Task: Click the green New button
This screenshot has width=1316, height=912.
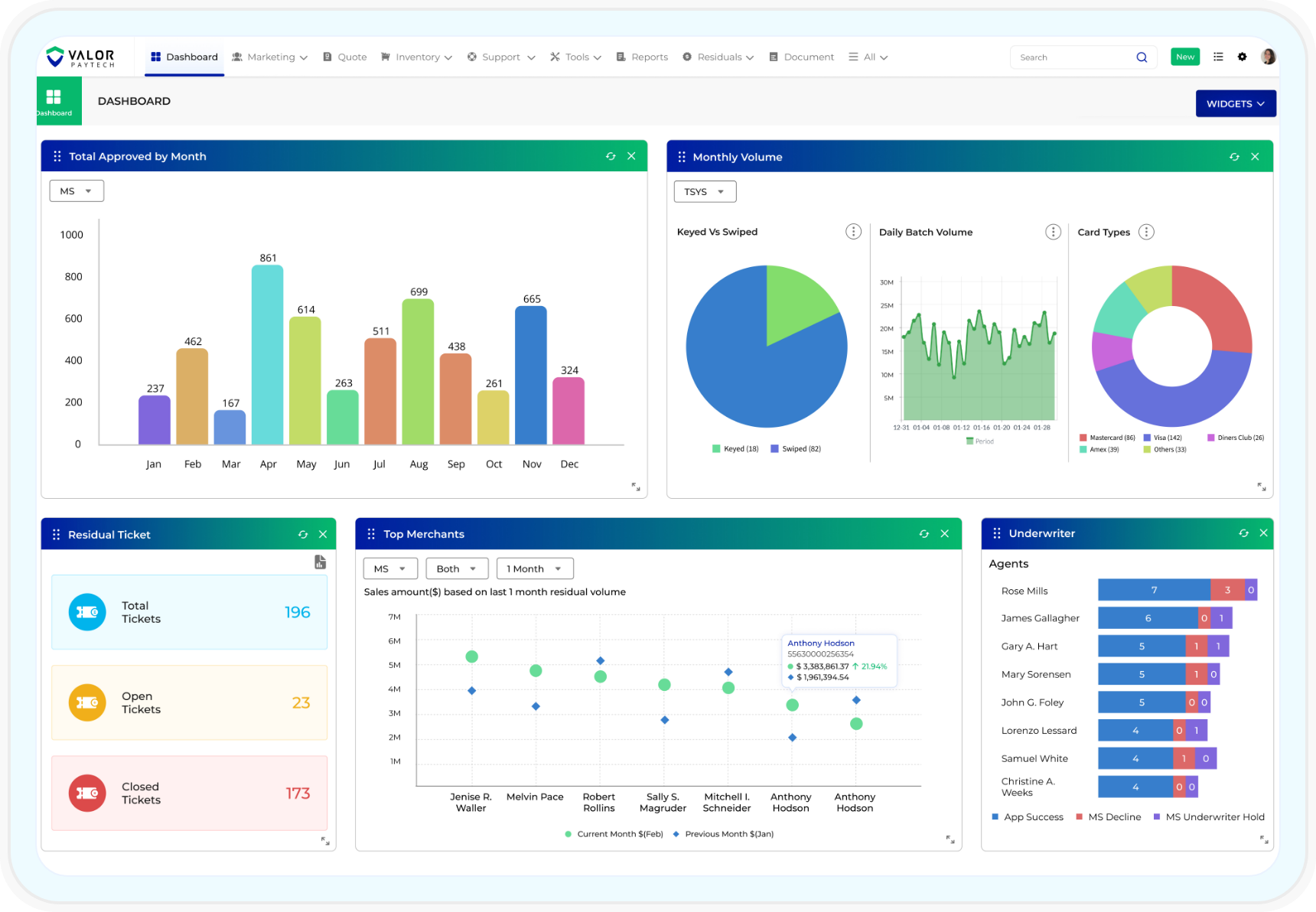Action: click(1184, 57)
